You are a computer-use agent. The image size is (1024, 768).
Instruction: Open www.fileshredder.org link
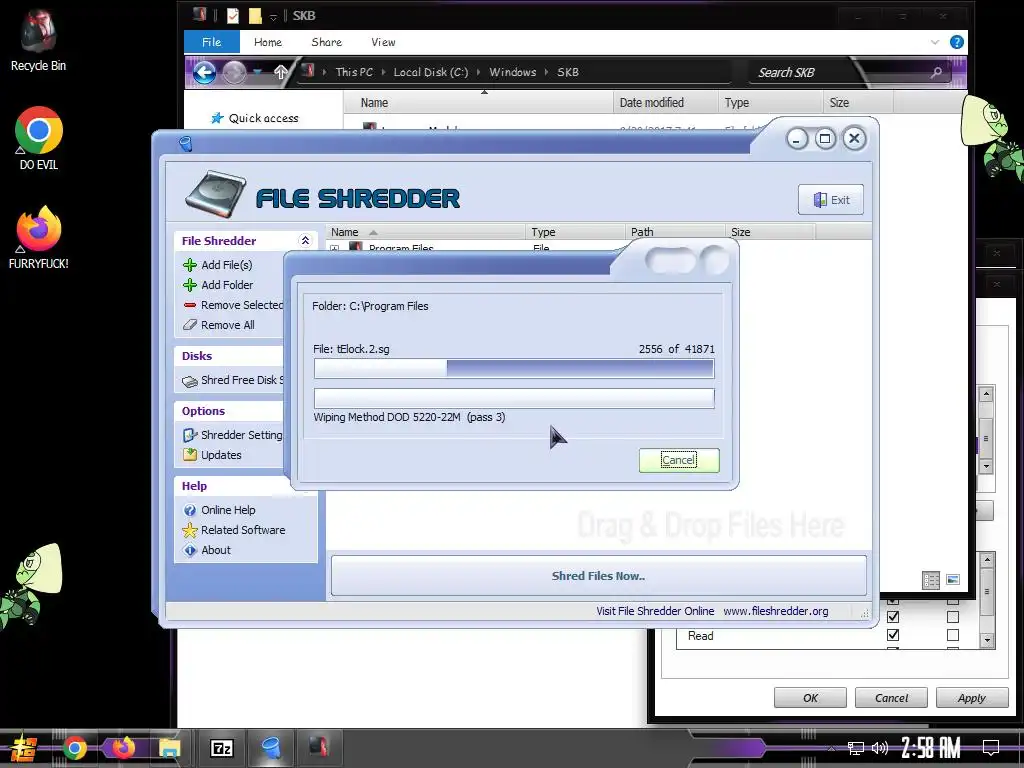775,611
